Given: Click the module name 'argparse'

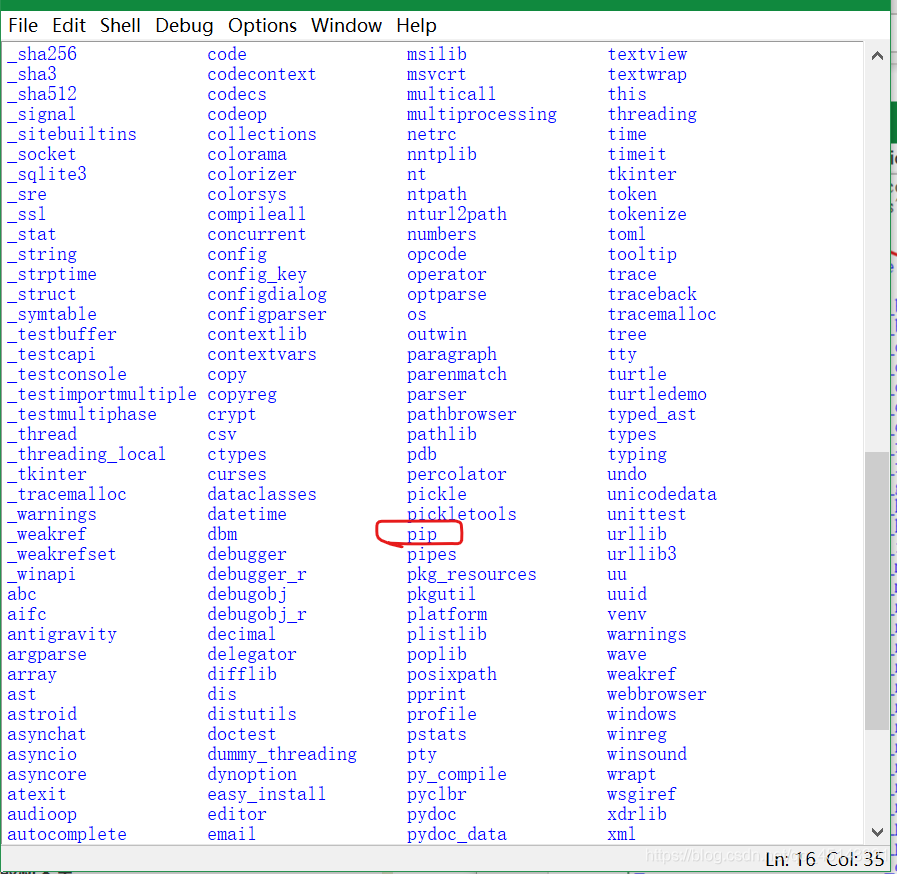Looking at the screenshot, I should coord(47,654).
